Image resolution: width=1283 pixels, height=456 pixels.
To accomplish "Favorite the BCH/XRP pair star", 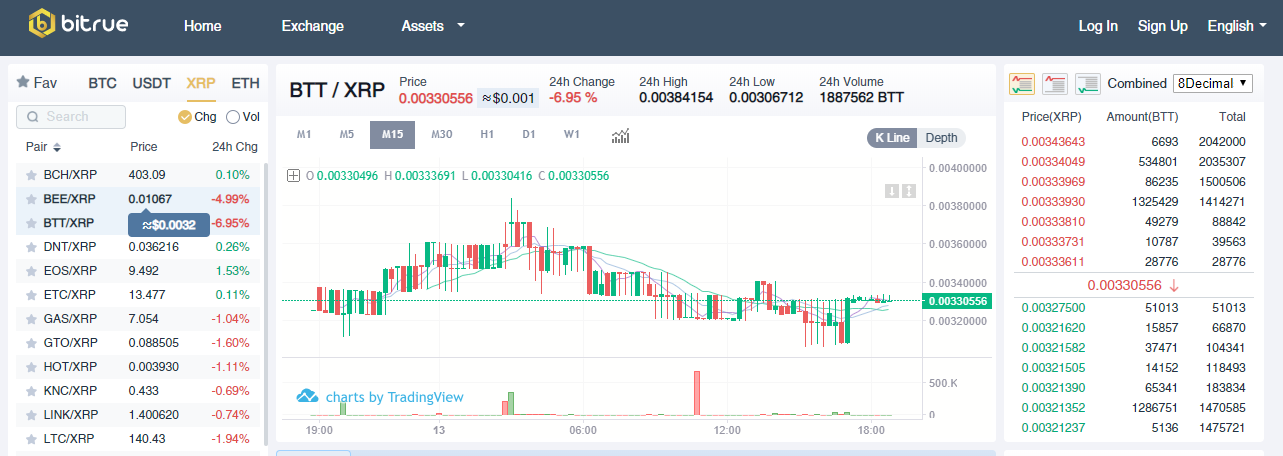I will 32,175.
